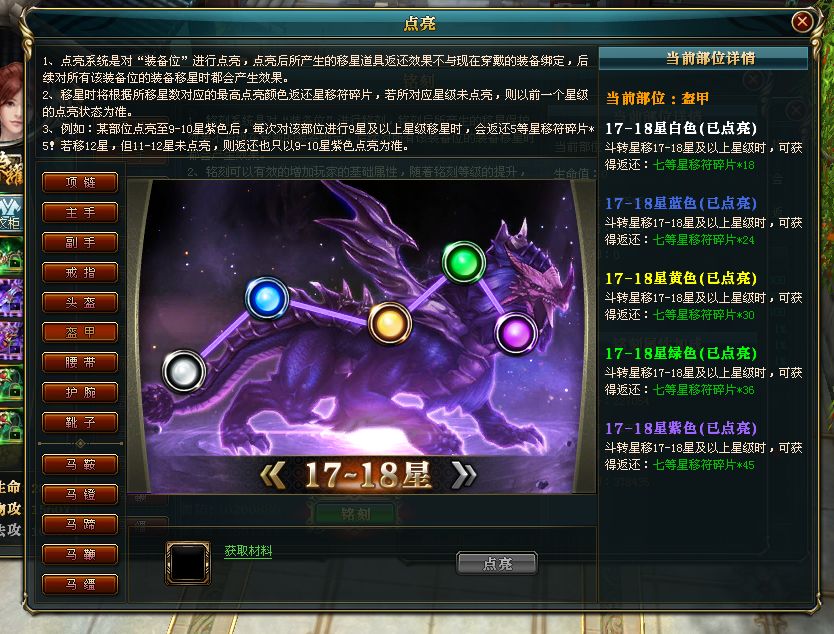The width and height of the screenshot is (834, 634).
Task: Click the green orb on the dragon constellation
Action: coord(464,263)
